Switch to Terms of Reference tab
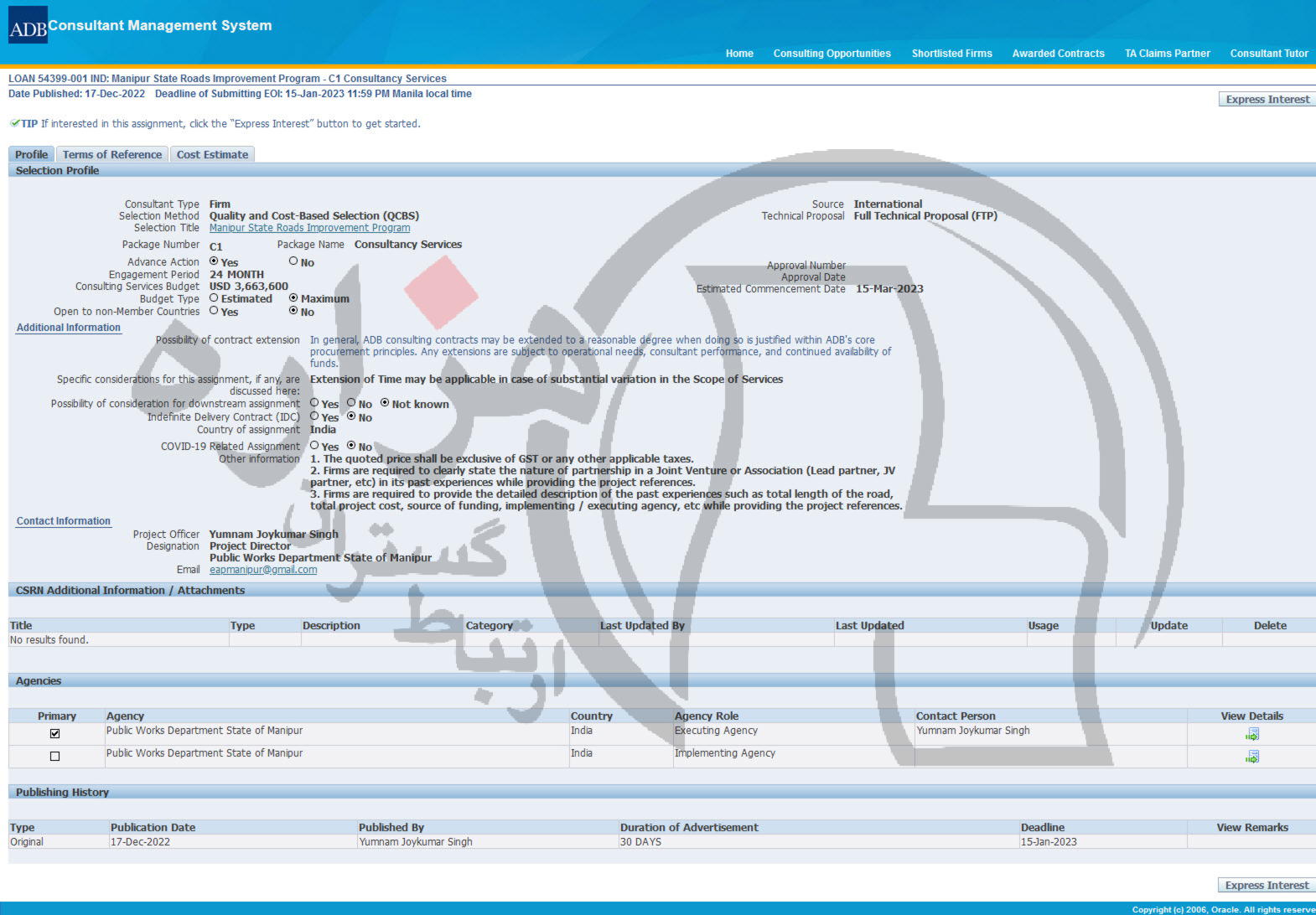This screenshot has width=1316, height=915. coord(112,155)
